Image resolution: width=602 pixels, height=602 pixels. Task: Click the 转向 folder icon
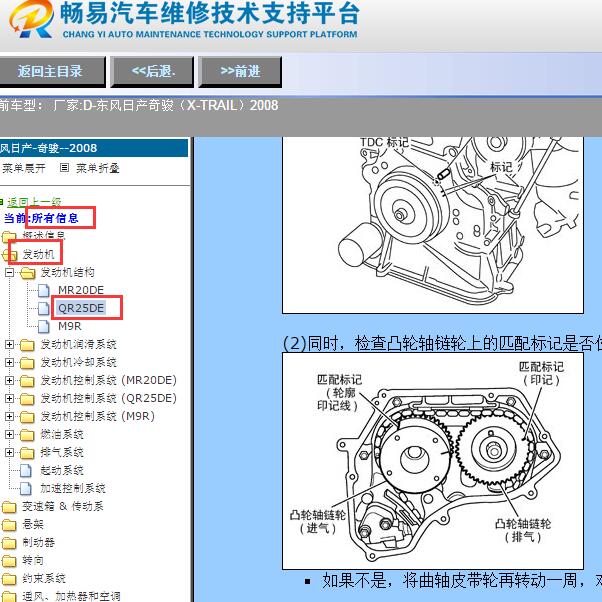pos(9,561)
